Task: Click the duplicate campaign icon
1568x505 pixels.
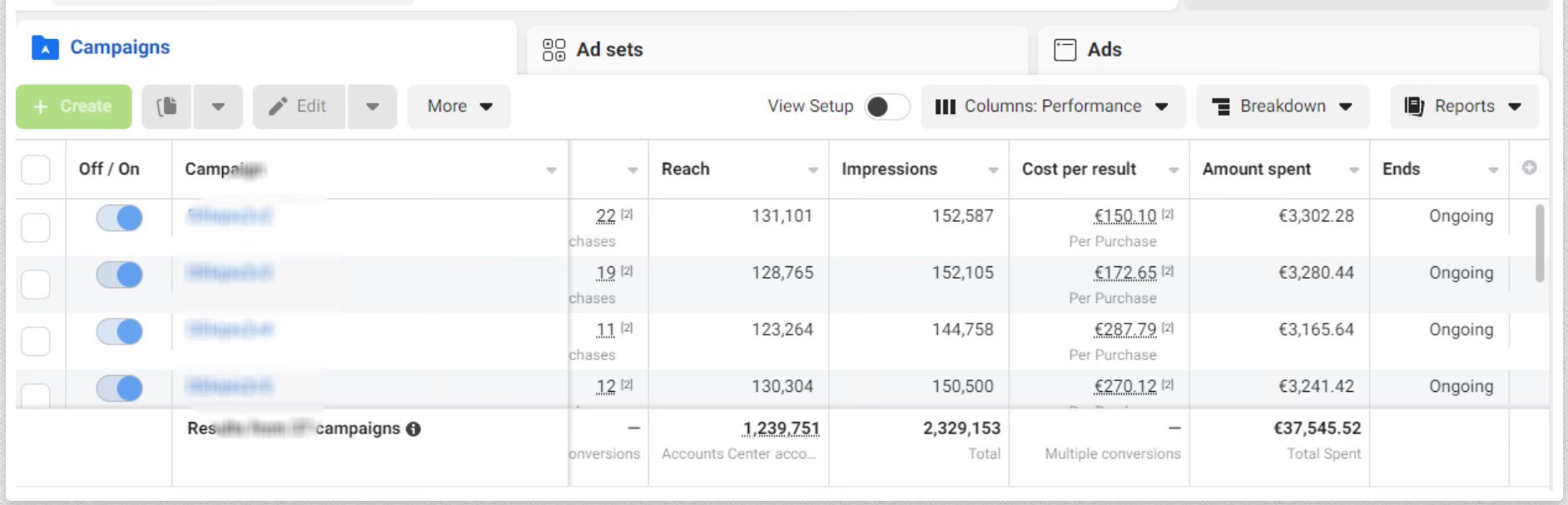Action: click(166, 106)
